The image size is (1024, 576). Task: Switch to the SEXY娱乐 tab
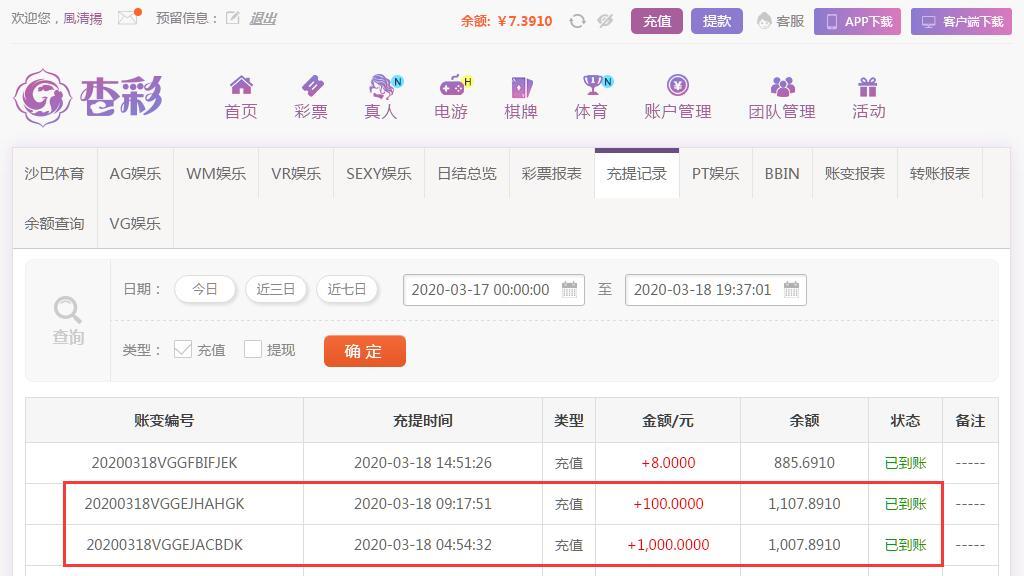(x=379, y=174)
